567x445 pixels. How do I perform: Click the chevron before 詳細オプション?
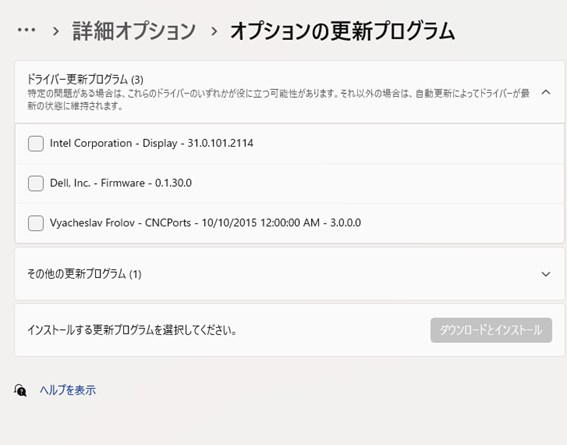coord(56,31)
